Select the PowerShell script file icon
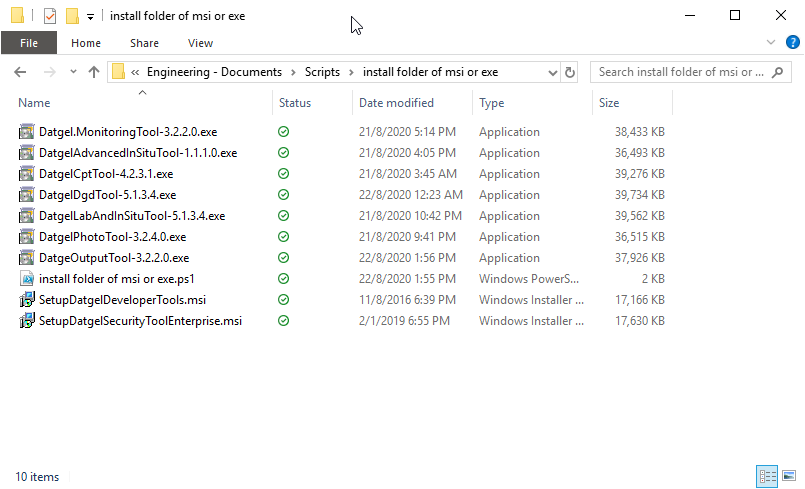 click(27, 279)
